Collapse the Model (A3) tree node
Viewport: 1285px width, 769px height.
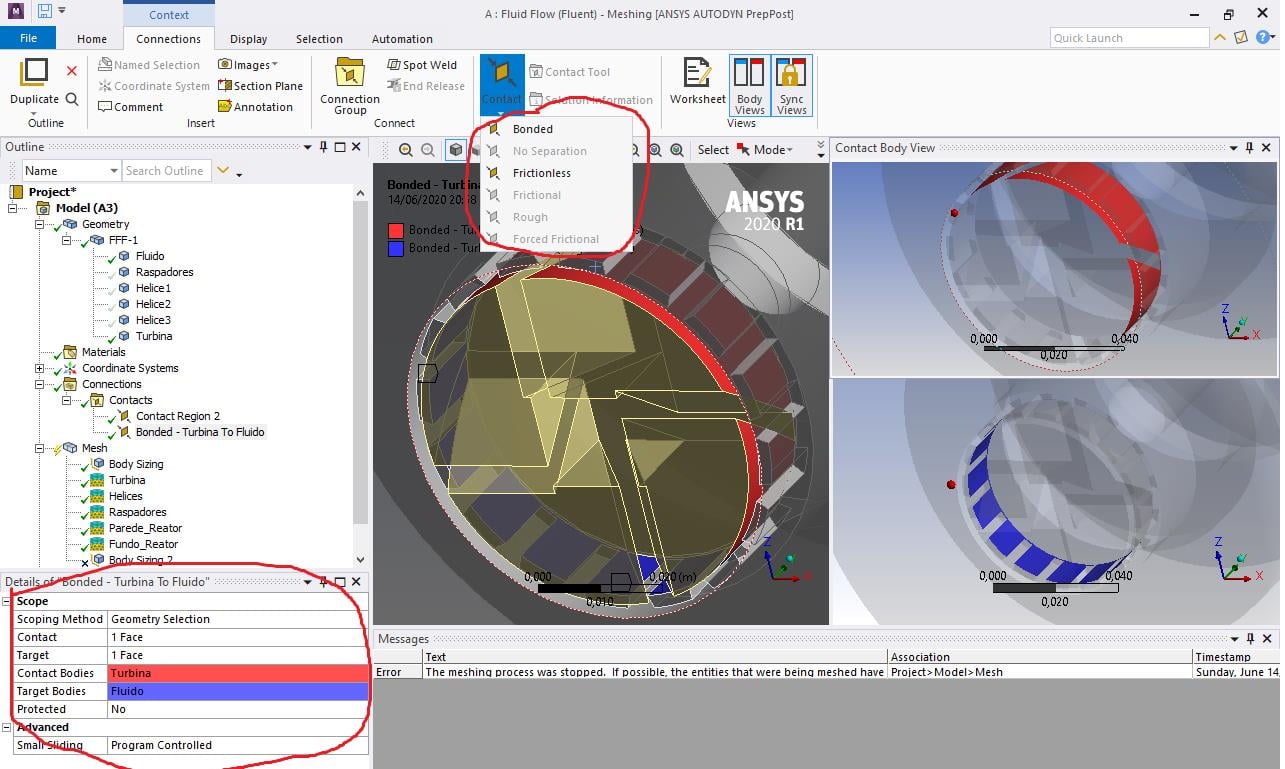[x=14, y=208]
